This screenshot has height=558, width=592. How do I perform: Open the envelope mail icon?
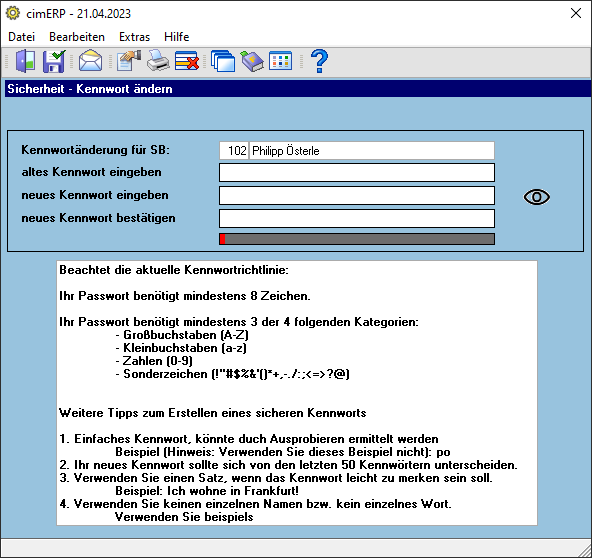pos(90,61)
